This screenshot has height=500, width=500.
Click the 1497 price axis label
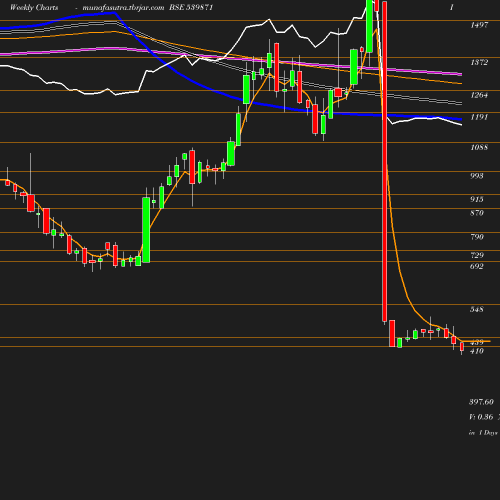coord(479,25)
